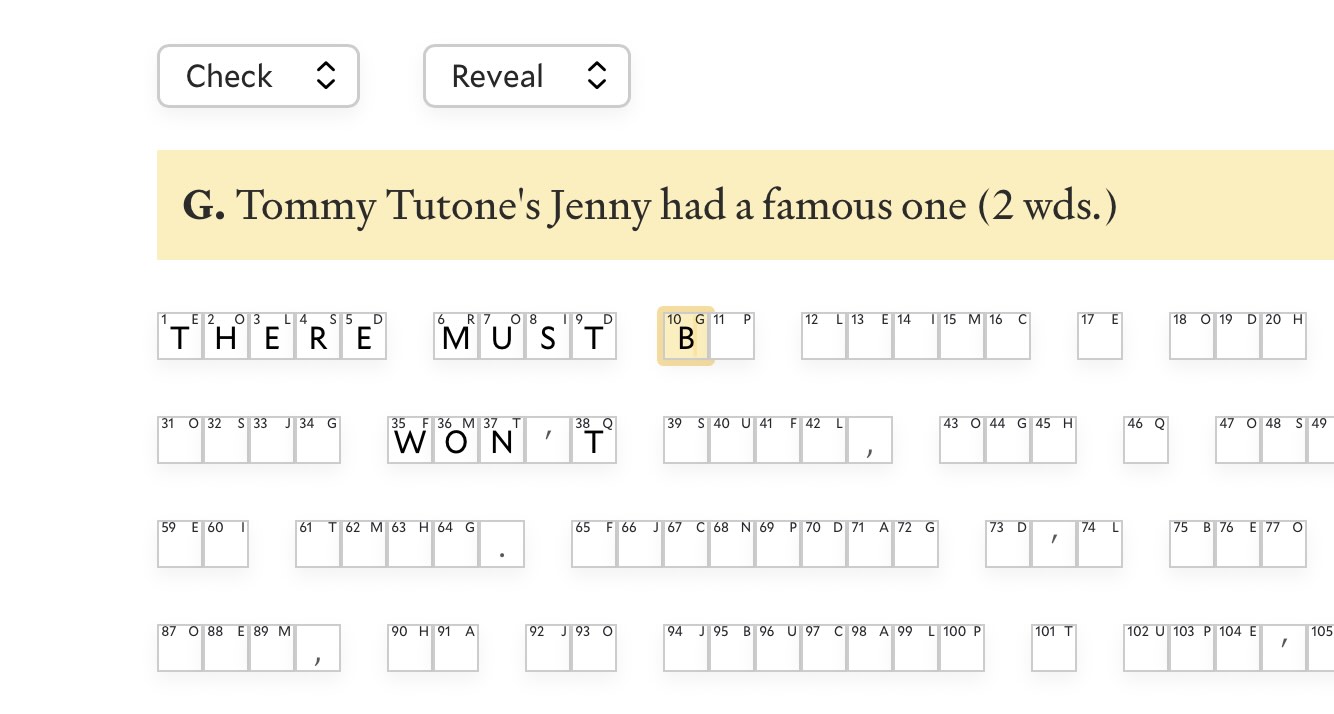Click cell 35 containing letter W

(409, 440)
